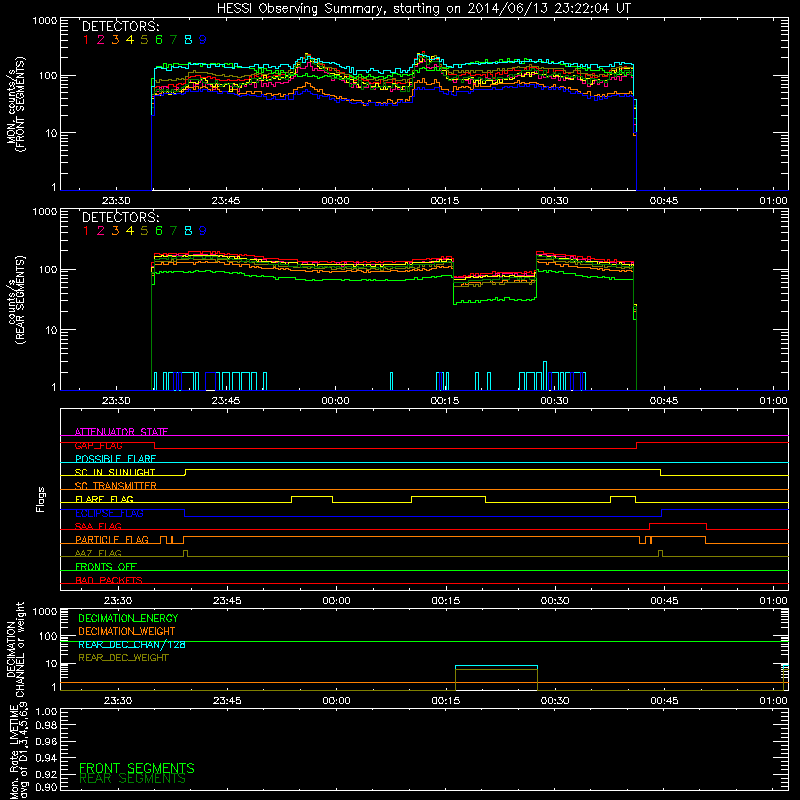Click the FLARE_FLAG label
Viewport: 800px width, 800px height.
[x=104, y=499]
